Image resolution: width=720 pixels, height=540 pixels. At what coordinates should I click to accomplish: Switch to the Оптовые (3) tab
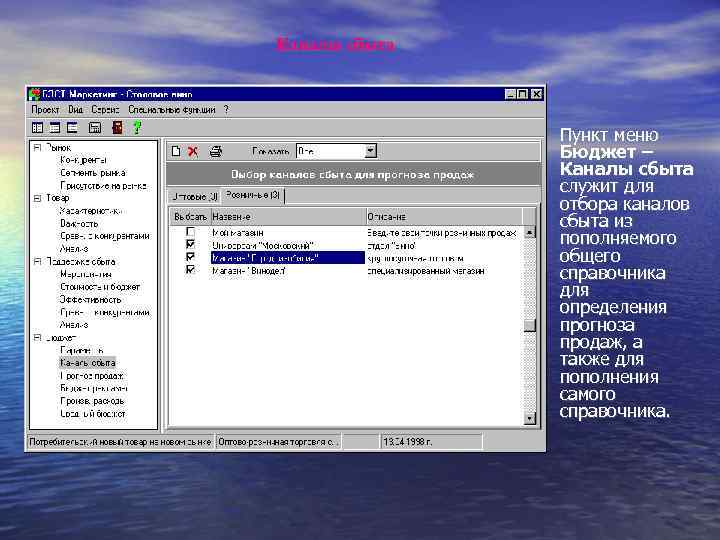194,197
